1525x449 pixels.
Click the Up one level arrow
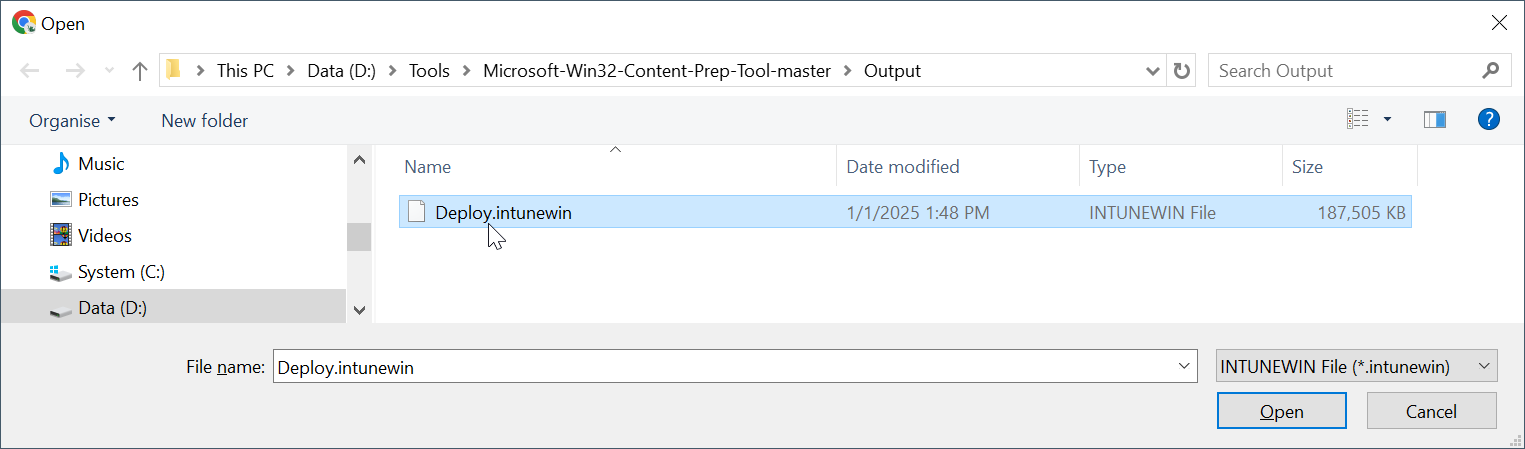click(x=140, y=71)
